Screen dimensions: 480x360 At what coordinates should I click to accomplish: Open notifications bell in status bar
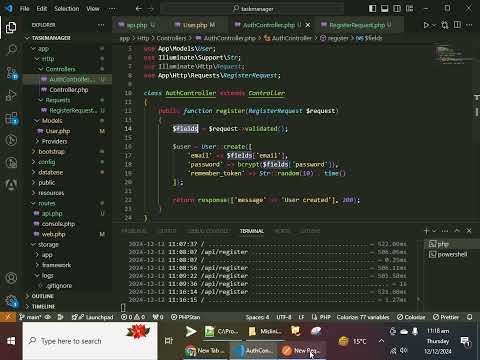470,317
